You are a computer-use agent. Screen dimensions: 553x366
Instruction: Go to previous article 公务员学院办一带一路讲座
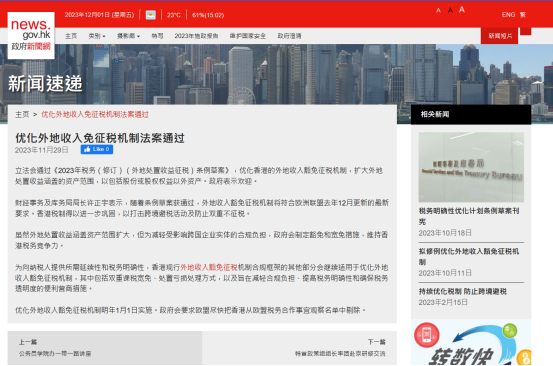click(x=55, y=354)
